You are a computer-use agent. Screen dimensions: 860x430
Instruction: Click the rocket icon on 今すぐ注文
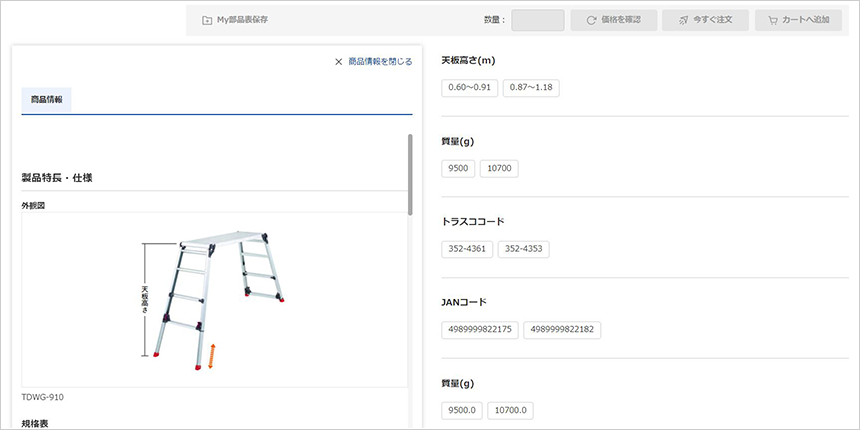point(682,20)
